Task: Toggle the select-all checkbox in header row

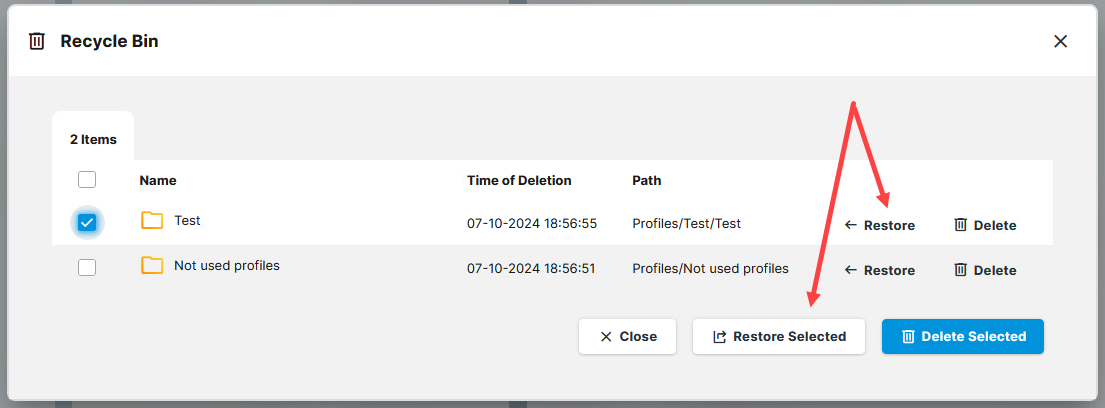Action: tap(87, 180)
